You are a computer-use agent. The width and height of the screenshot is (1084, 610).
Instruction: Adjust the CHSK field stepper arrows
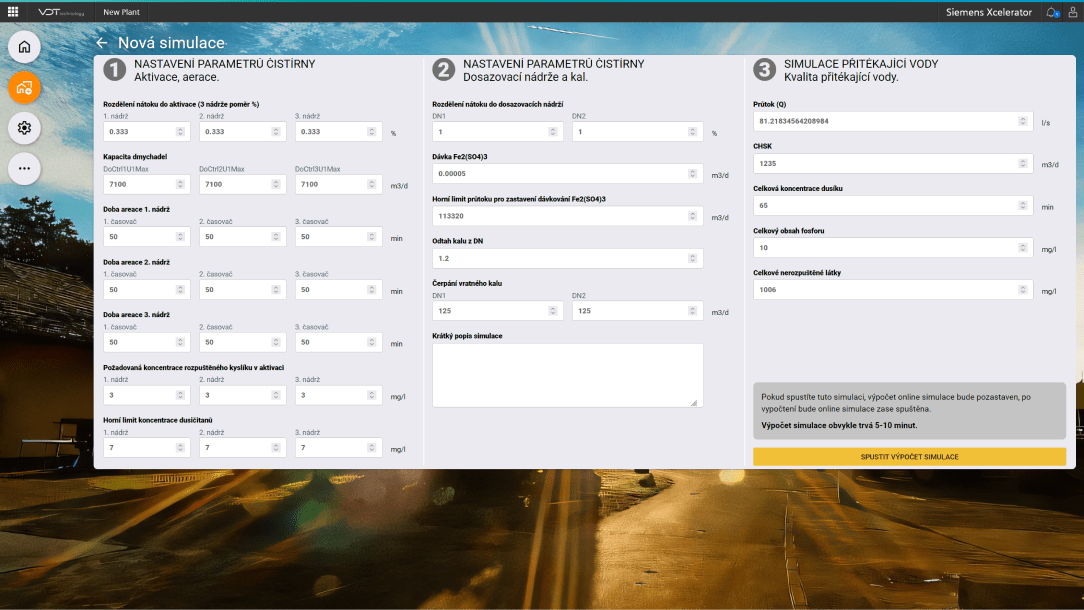pyautogui.click(x=1023, y=163)
